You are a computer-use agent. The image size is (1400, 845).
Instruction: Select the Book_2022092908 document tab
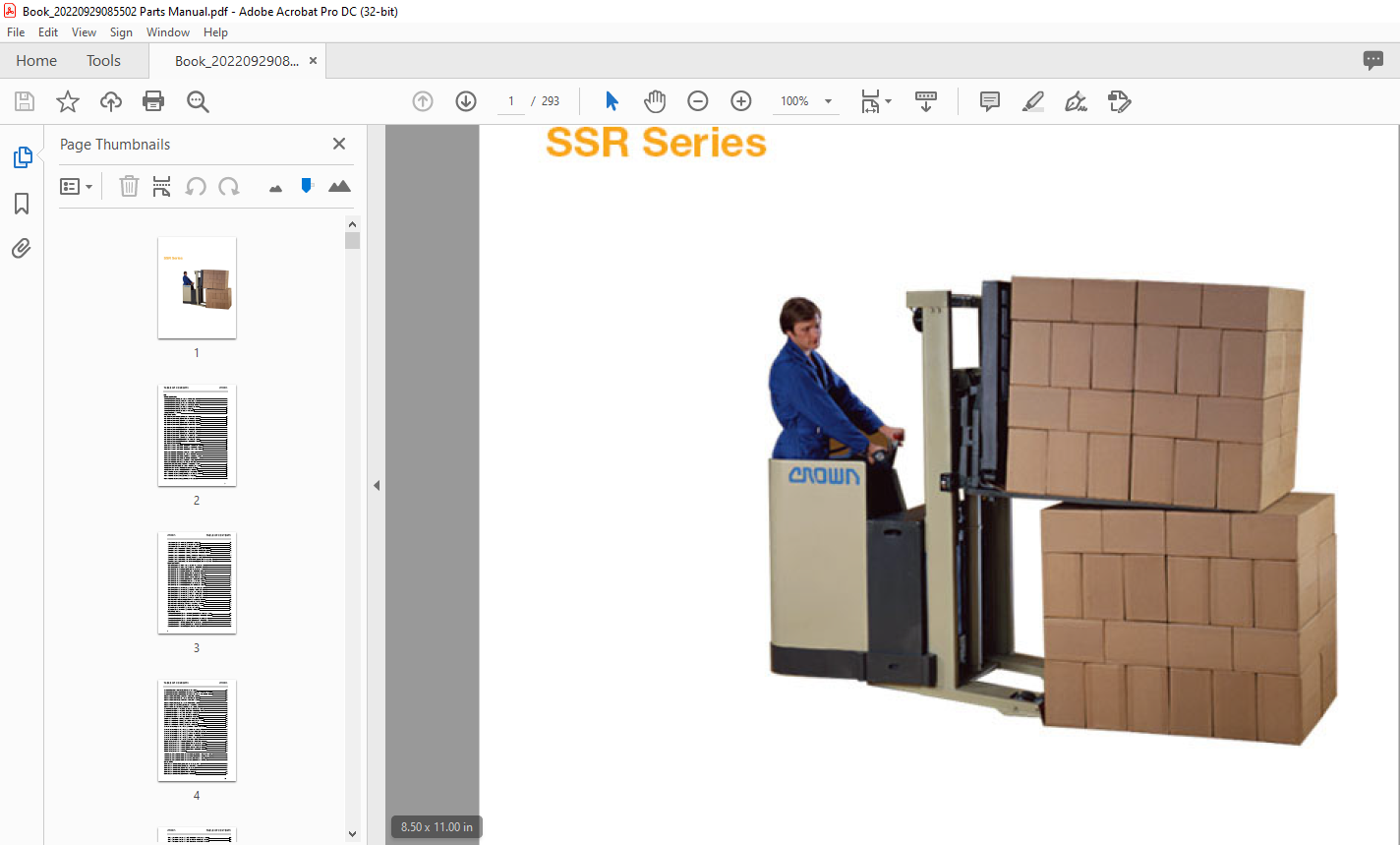click(237, 61)
